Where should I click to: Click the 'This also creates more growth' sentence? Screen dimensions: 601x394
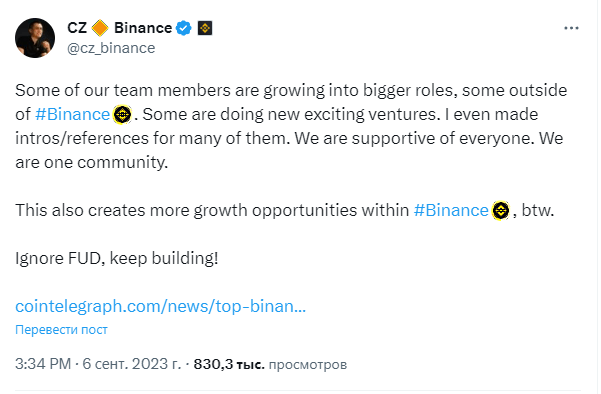pyautogui.click(x=284, y=210)
